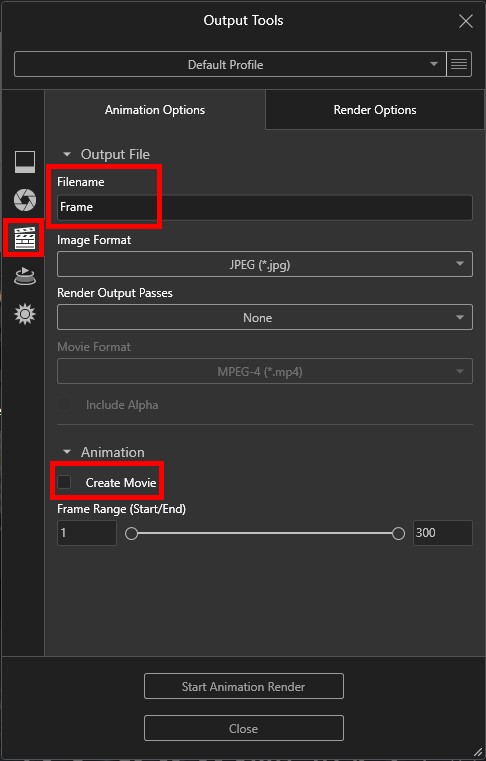This screenshot has width=486, height=761.
Task: Select the camera shutter snapshot icon
Action: pyautogui.click(x=24, y=199)
